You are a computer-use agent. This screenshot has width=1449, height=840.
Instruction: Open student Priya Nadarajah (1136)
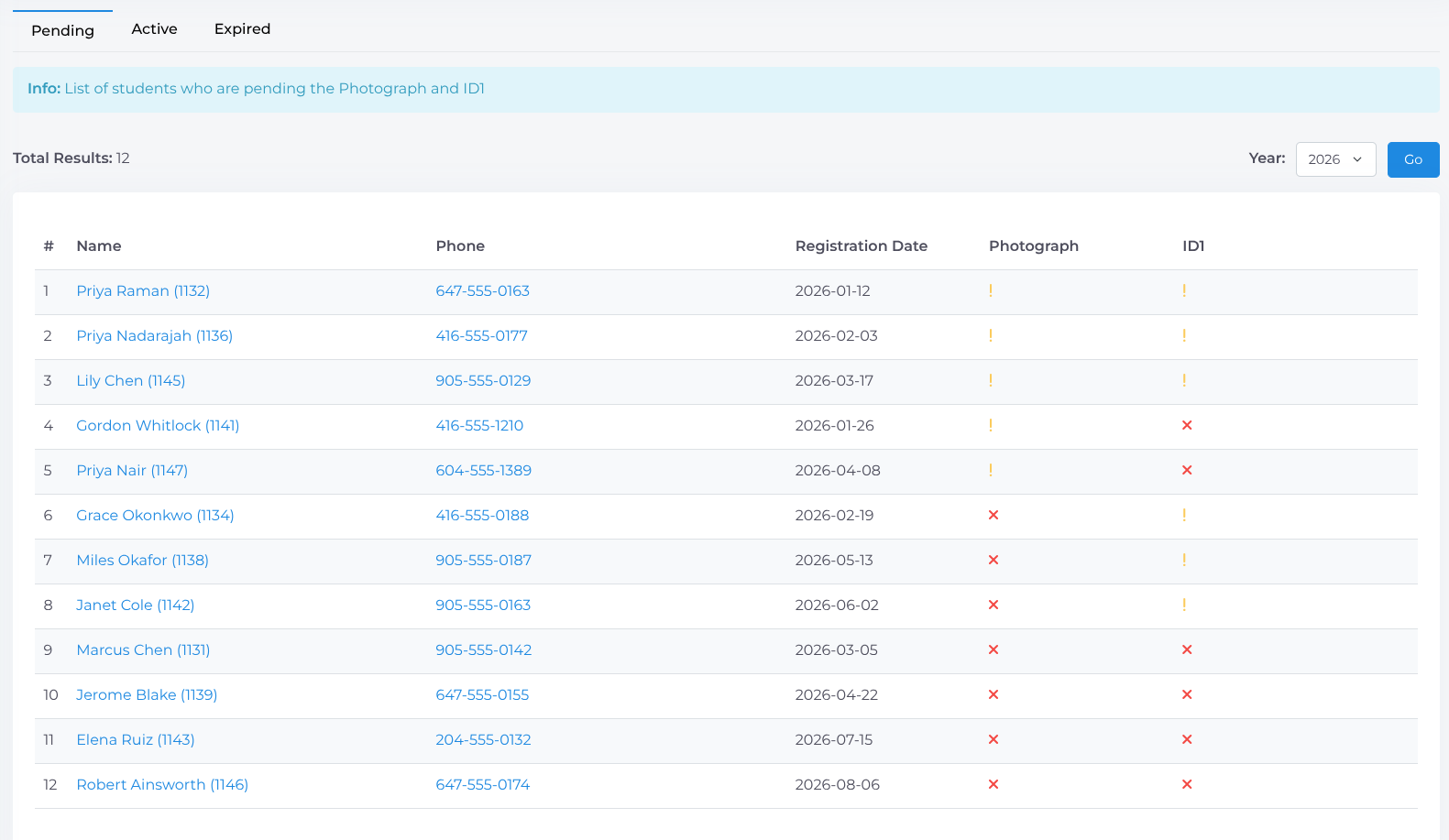tap(155, 335)
